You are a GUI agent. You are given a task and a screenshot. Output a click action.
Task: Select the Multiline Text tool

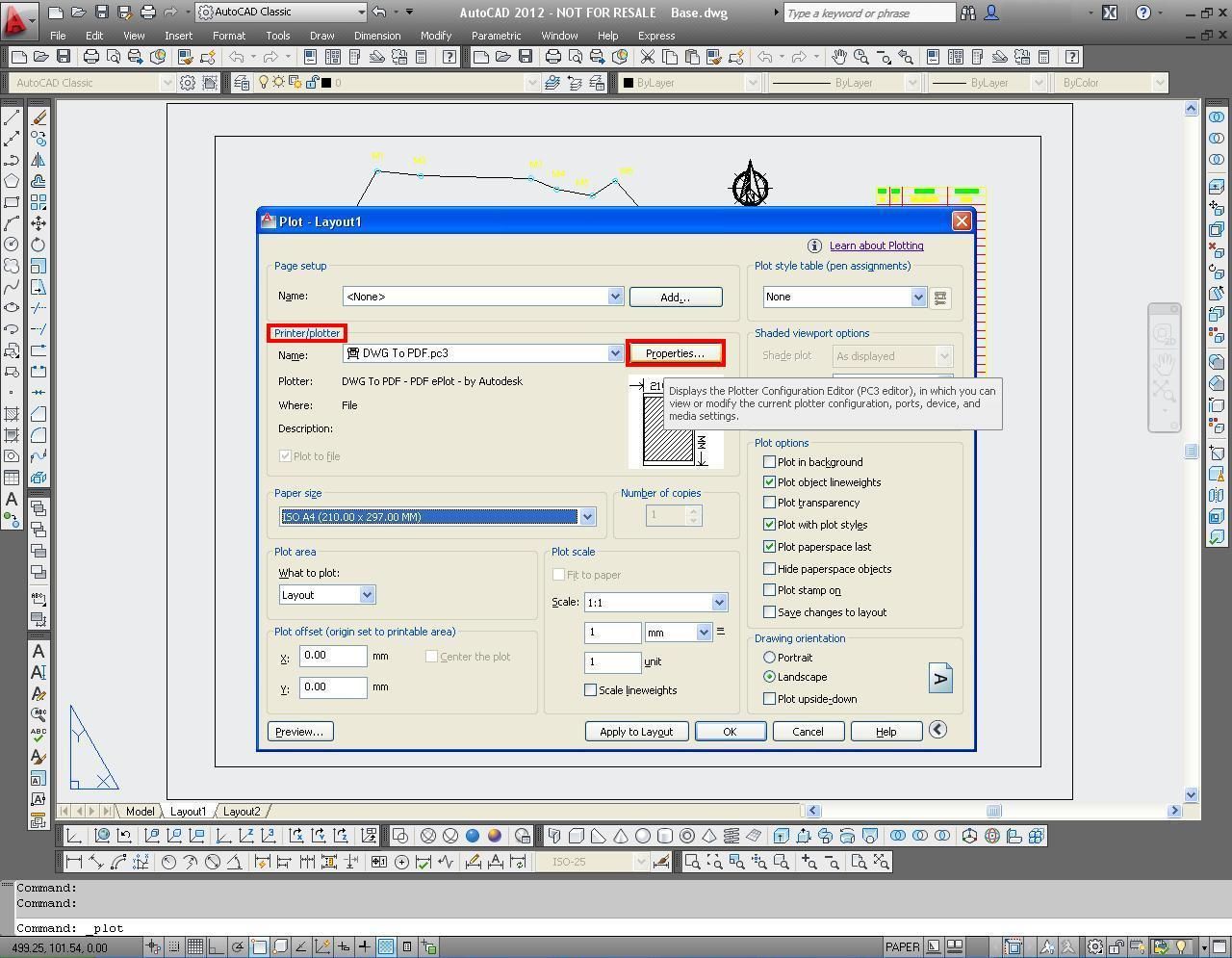coord(12,499)
